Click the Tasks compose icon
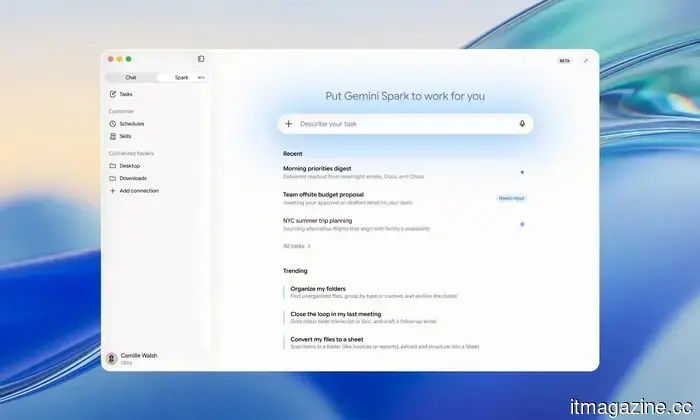Viewport: 700px width, 420px height. coord(112,94)
